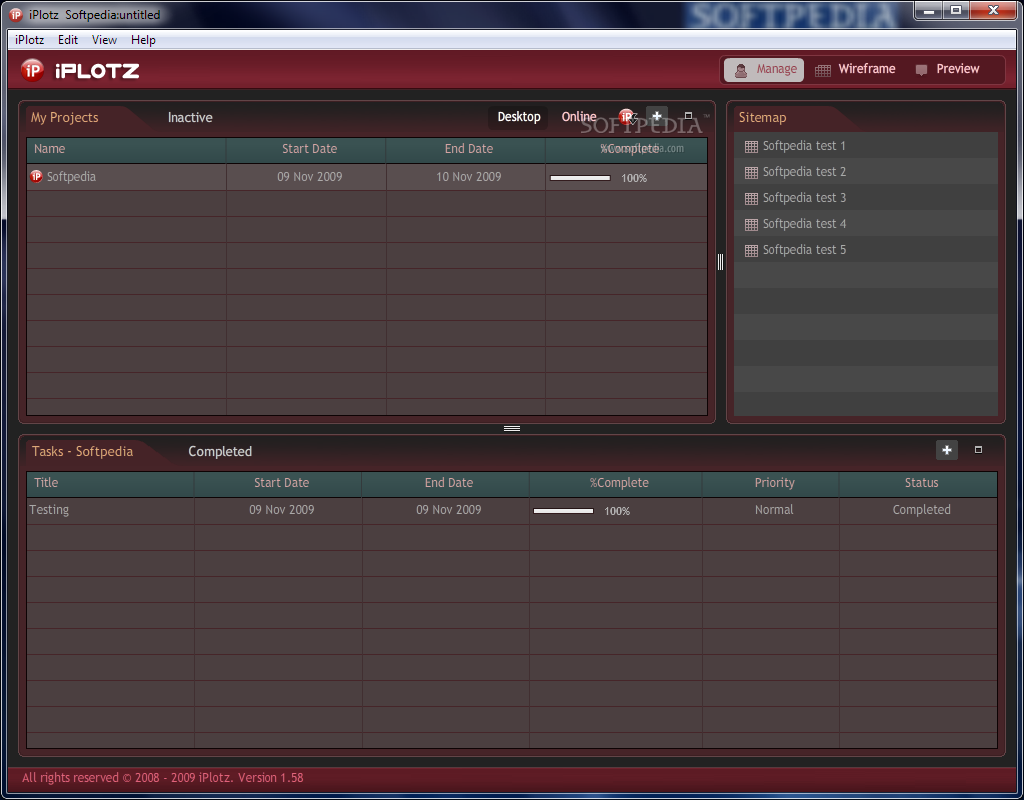Sort tasks by Start Date column
Screen dimensions: 1024x800
pyautogui.click(x=278, y=483)
